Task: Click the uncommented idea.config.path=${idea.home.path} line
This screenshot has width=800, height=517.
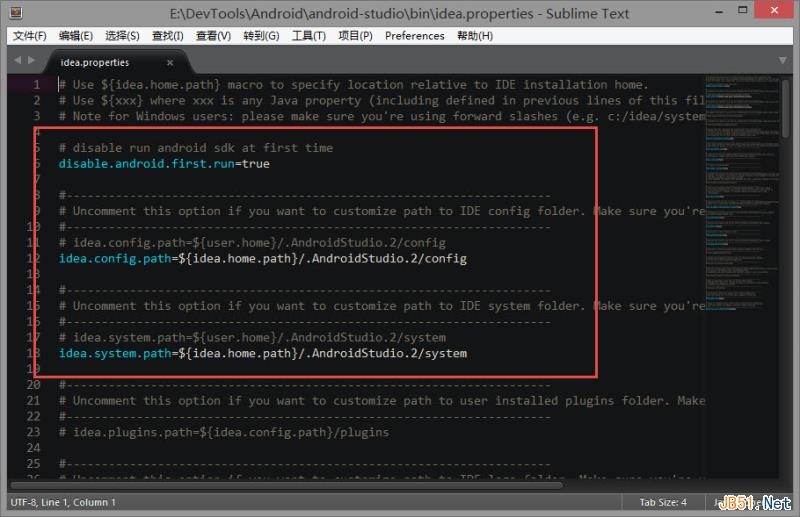Action: click(x=263, y=259)
